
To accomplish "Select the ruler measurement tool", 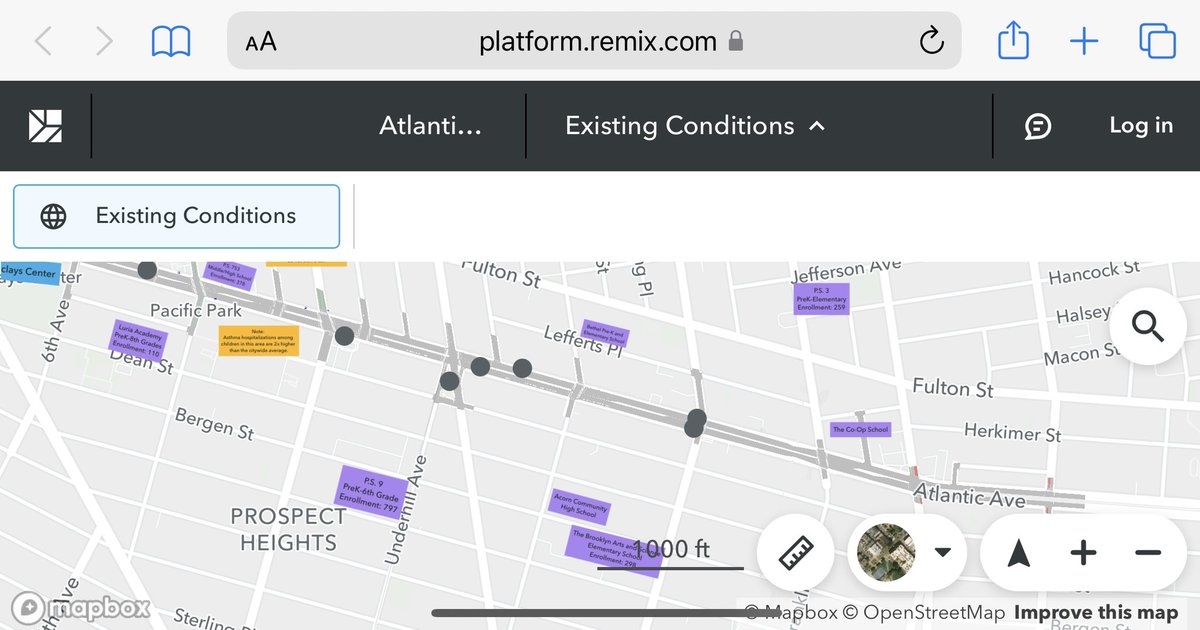I will [x=795, y=552].
